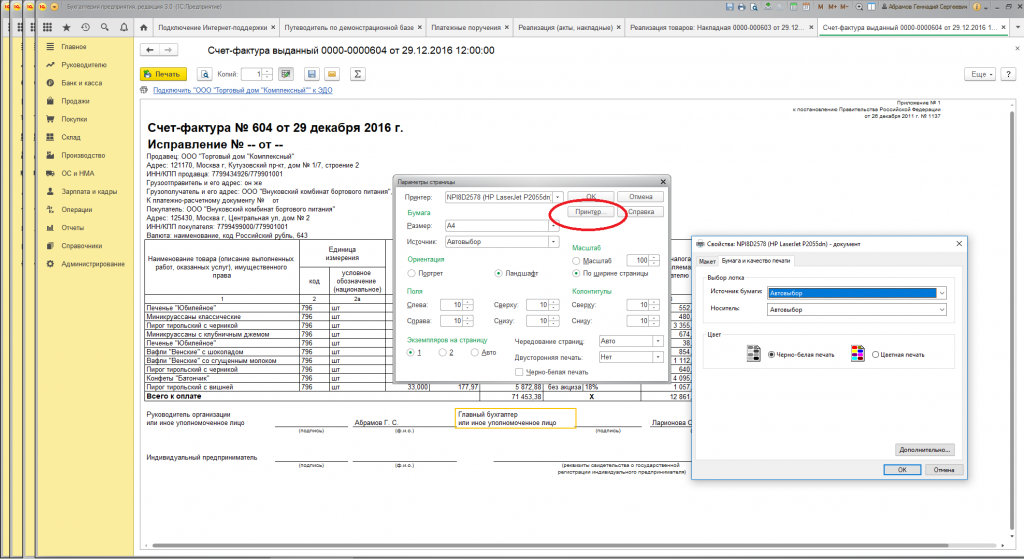Click the M- memory subtract button
Image resolution: width=1024 pixels, height=560 pixels.
[844, 7]
